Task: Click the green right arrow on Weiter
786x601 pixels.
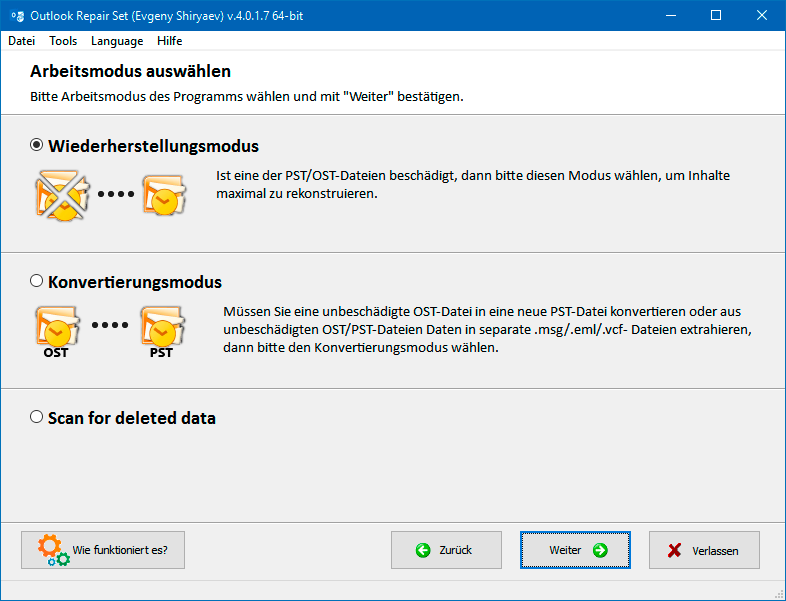Action: [x=600, y=550]
